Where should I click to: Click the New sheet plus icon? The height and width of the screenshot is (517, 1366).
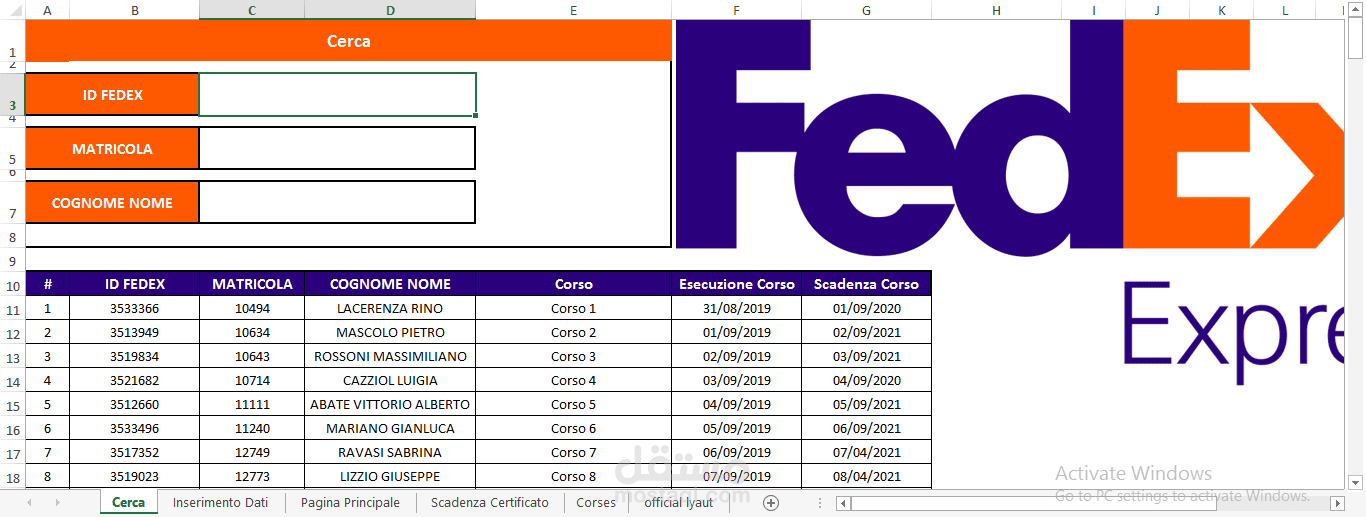(770, 502)
